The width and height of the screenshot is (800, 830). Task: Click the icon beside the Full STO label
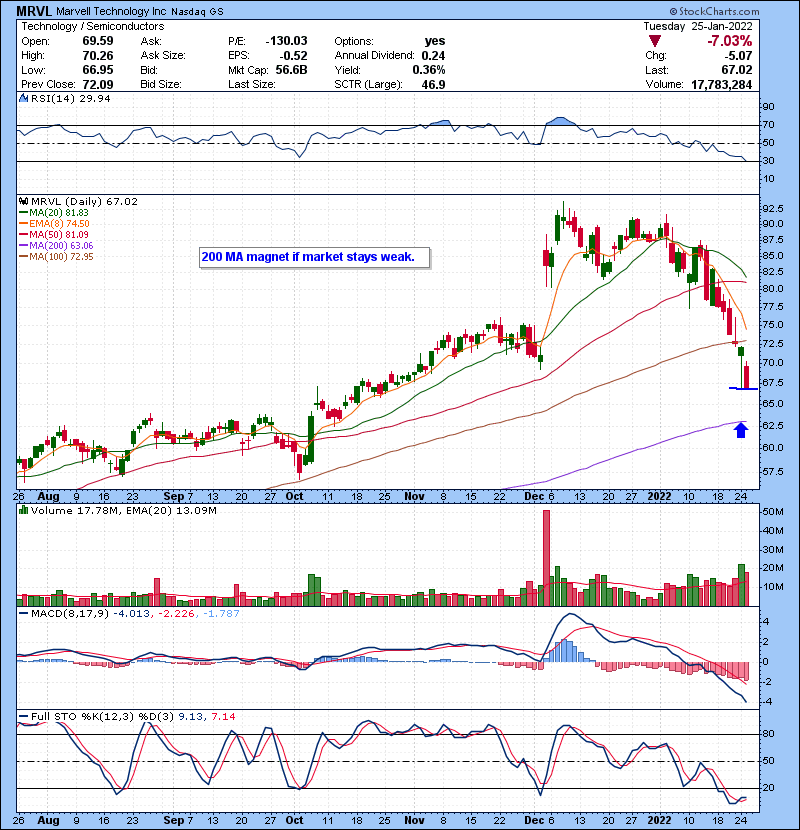[x=22, y=715]
